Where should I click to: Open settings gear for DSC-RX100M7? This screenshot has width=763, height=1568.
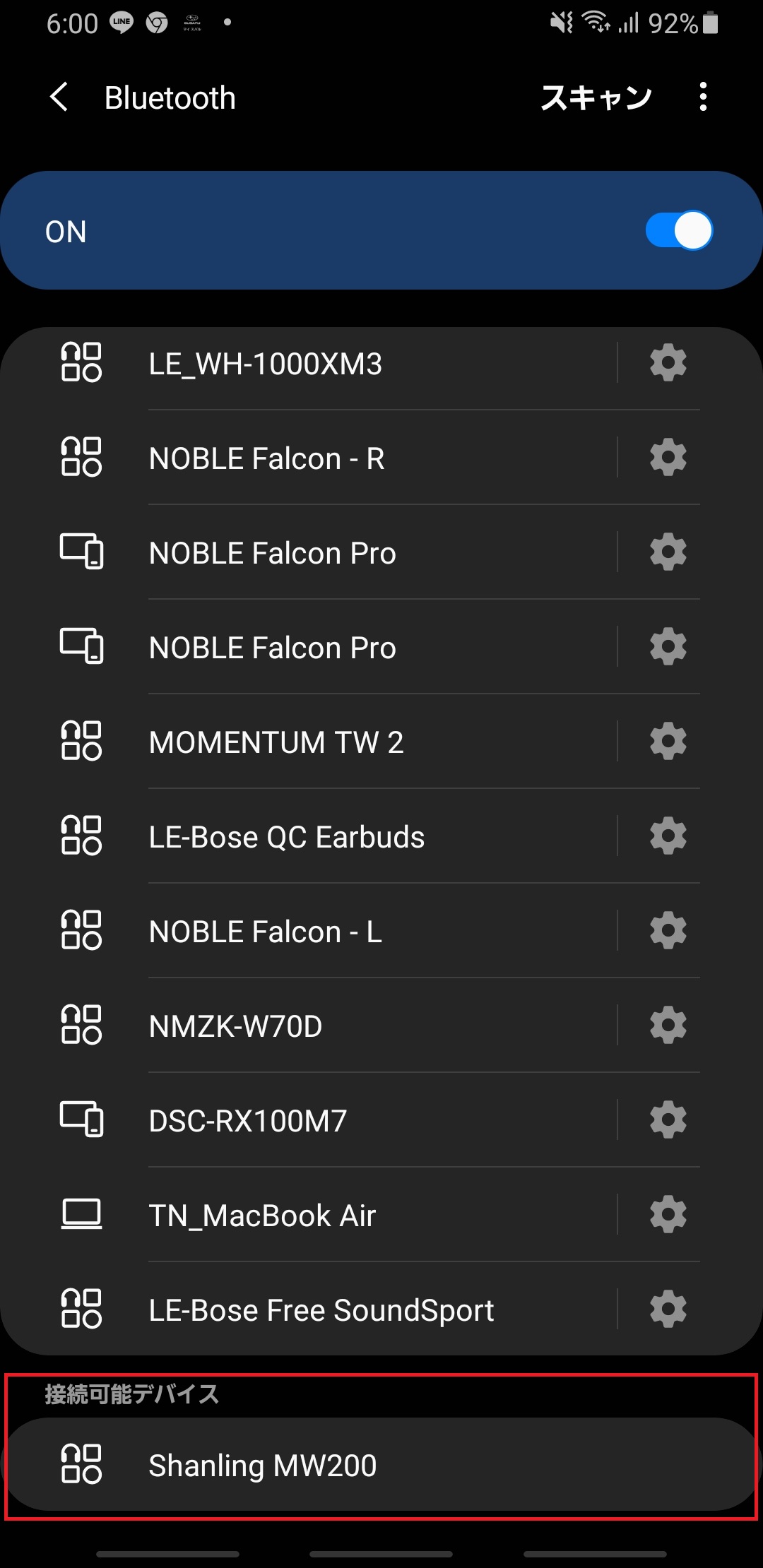pos(668,1120)
